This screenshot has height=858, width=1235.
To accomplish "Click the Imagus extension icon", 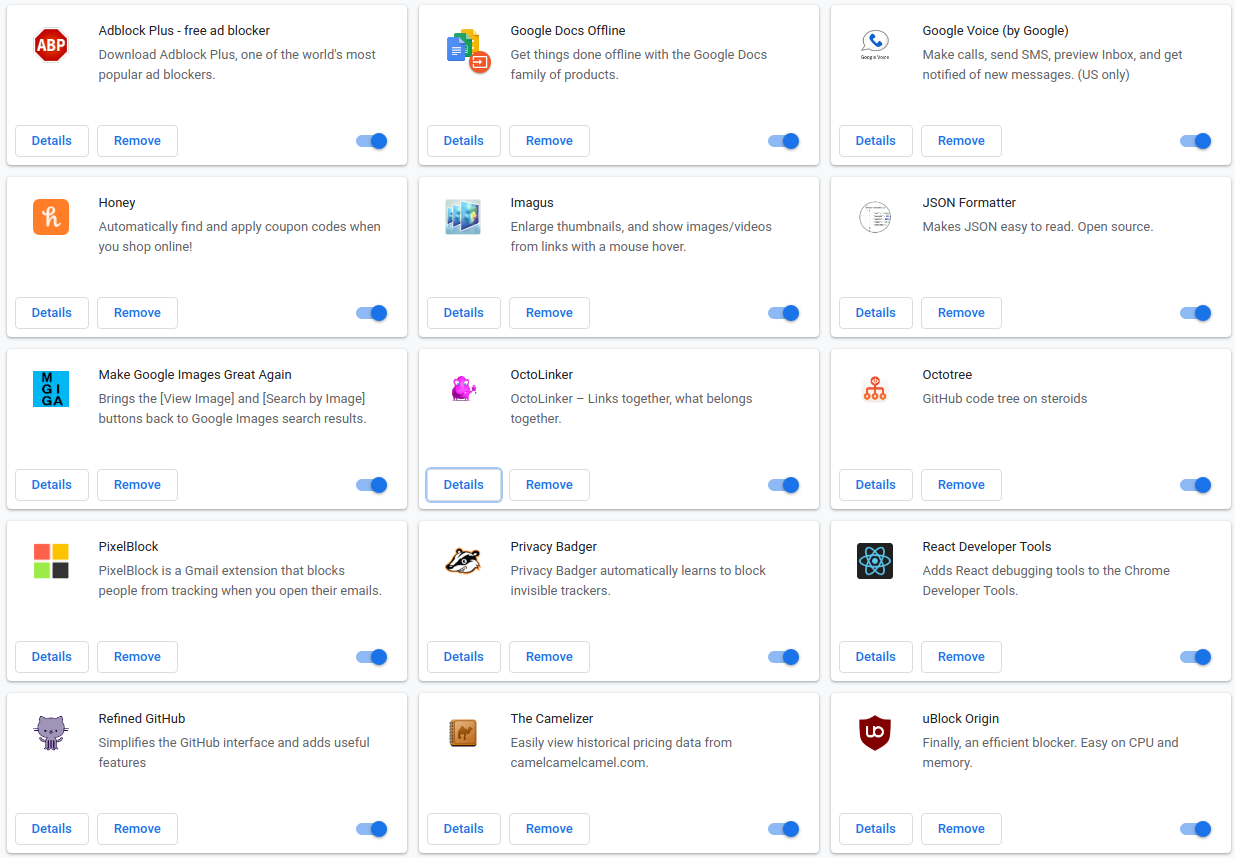I will tap(463, 217).
